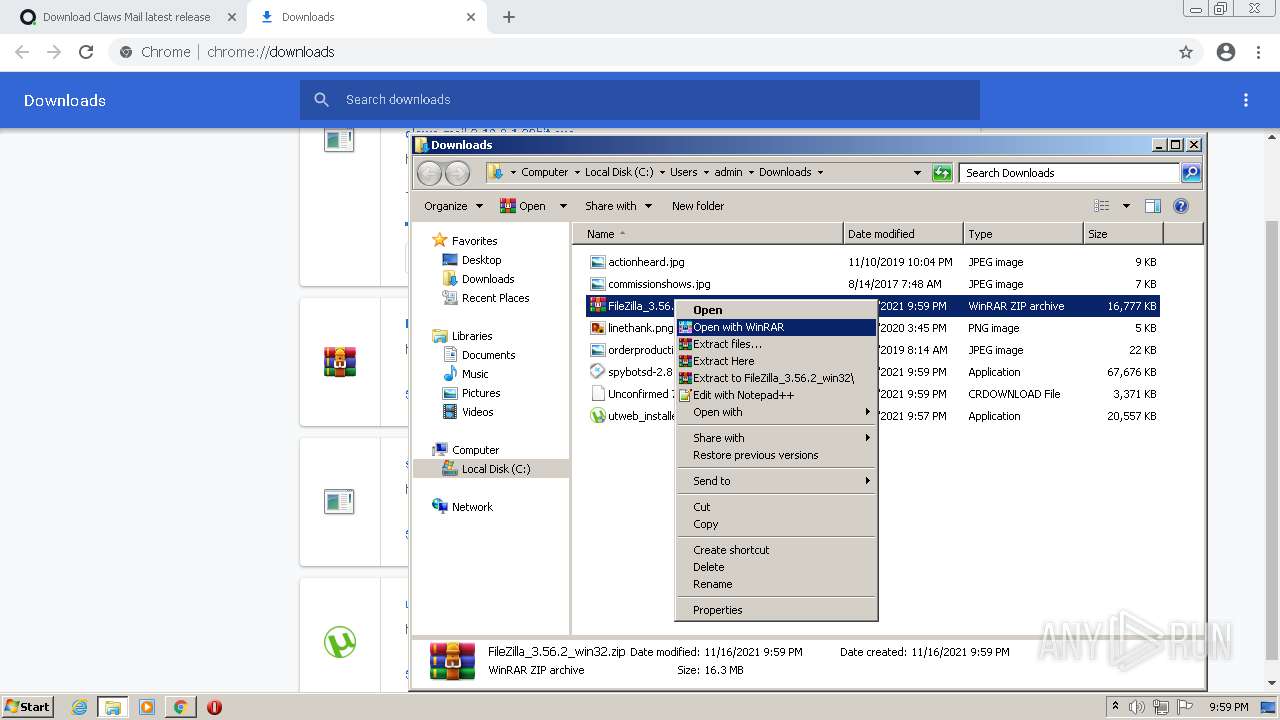Sort files by Date modified column
Screen dimensions: 1280x720
[903, 234]
